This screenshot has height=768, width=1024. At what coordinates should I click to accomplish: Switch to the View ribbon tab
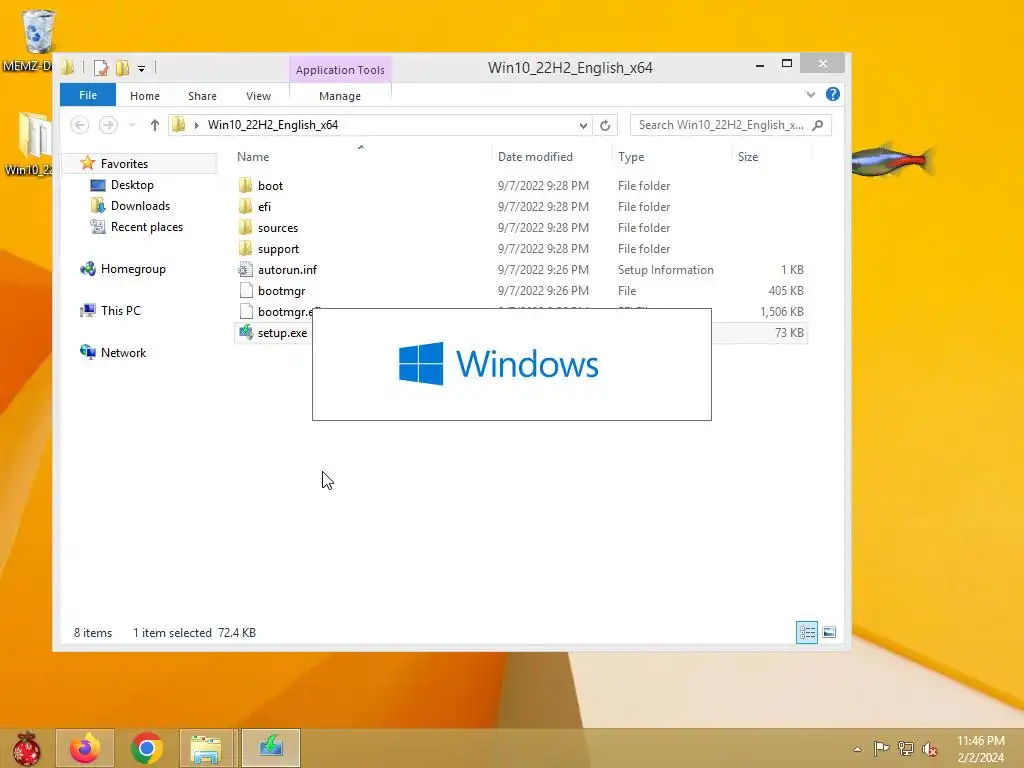pyautogui.click(x=259, y=96)
